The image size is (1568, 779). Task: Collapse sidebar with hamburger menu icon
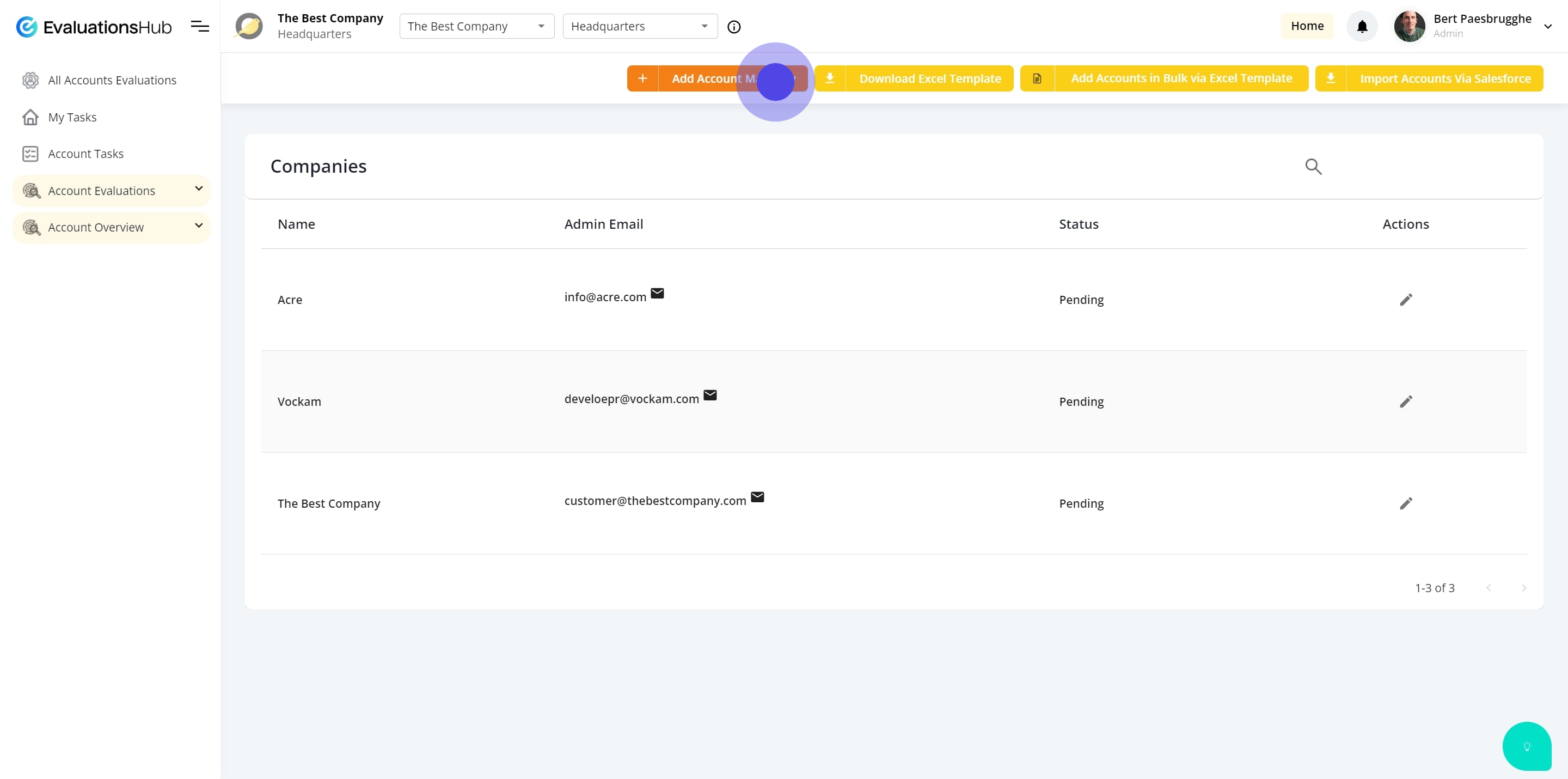[x=200, y=26]
